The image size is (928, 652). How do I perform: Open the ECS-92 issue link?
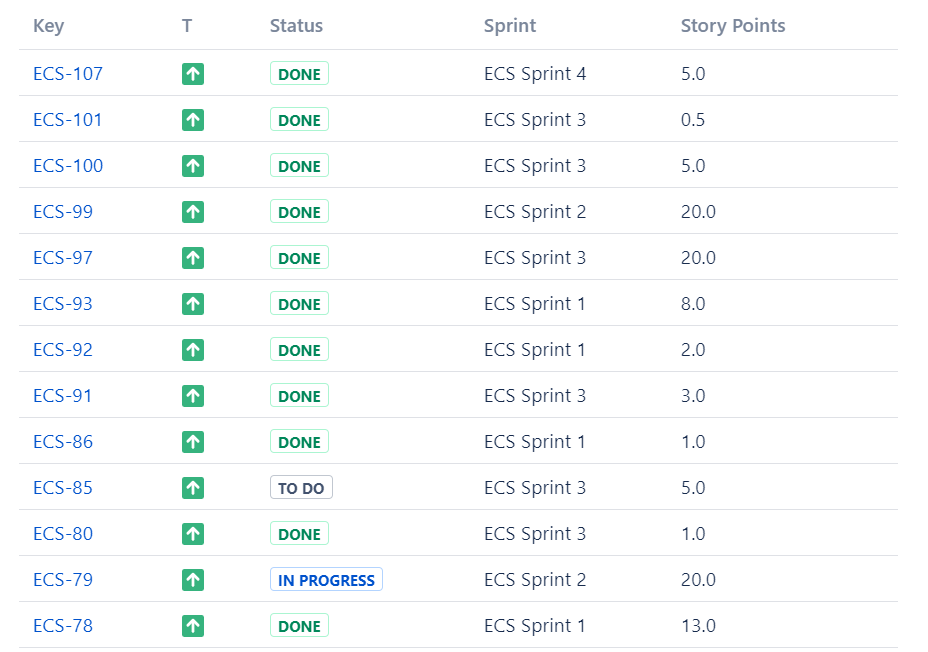[x=63, y=350]
